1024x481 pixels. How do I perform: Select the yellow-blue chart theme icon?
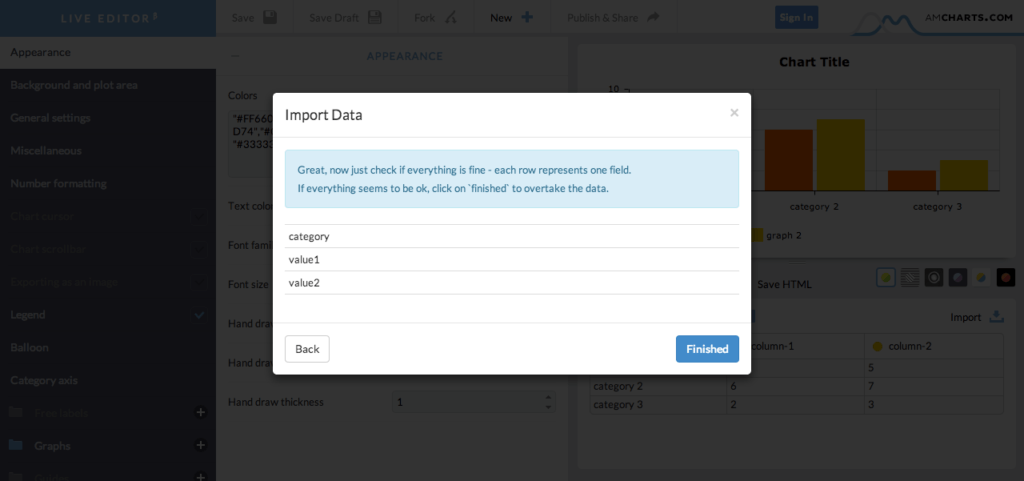click(x=982, y=277)
